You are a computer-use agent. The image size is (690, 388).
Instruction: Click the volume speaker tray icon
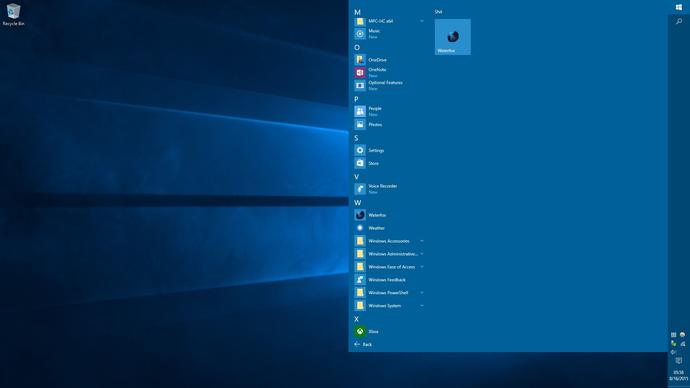(673, 352)
